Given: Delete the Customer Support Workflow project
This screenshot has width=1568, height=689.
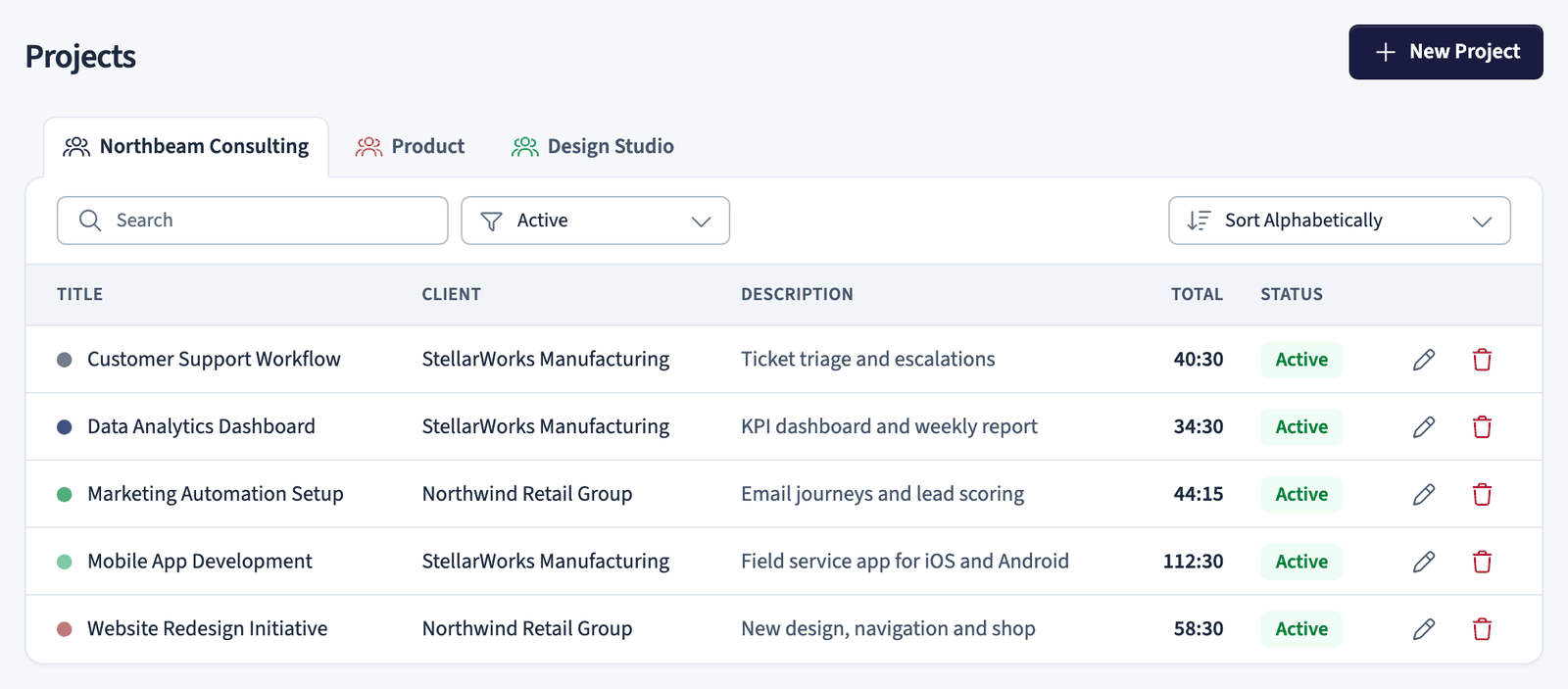Looking at the screenshot, I should (x=1482, y=360).
